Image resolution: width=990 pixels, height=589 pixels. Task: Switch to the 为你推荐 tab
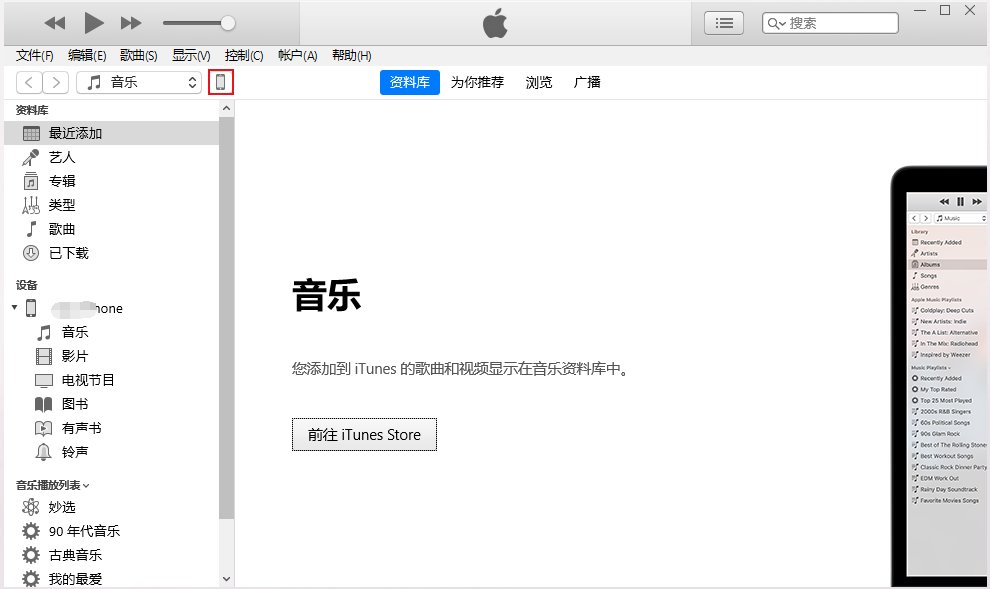coord(477,82)
